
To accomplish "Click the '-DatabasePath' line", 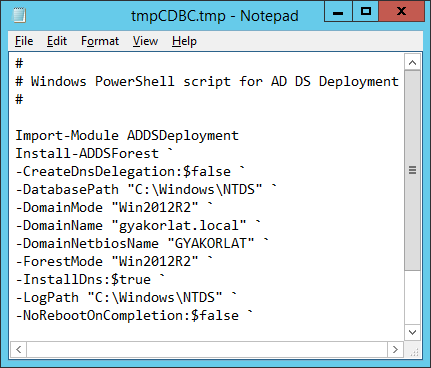I will click(146, 189).
